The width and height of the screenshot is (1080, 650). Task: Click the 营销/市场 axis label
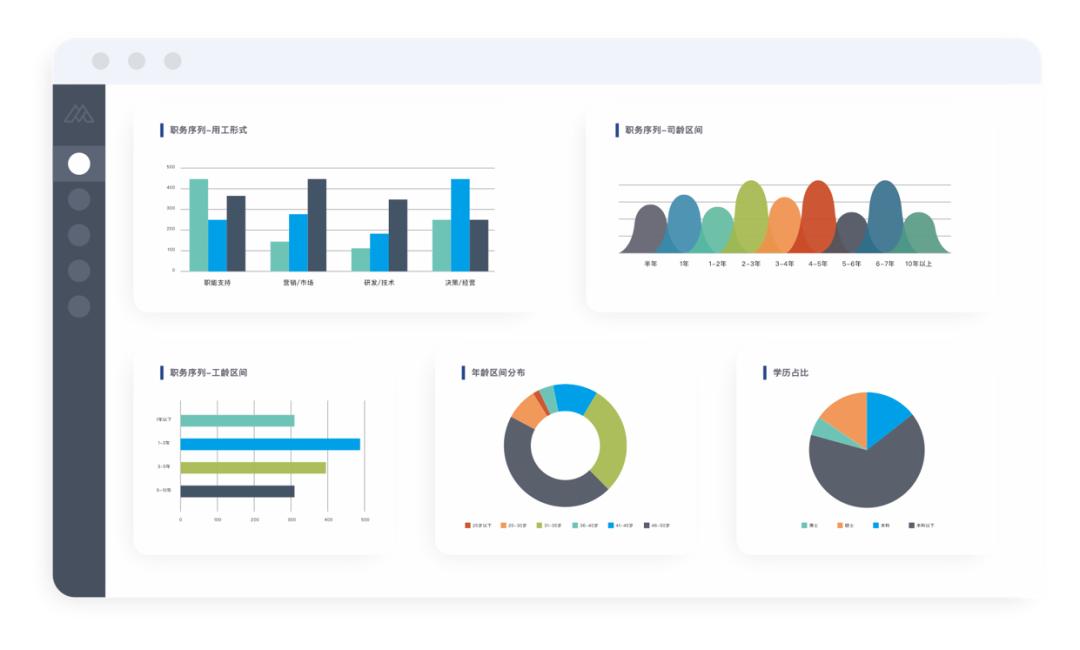(x=298, y=283)
